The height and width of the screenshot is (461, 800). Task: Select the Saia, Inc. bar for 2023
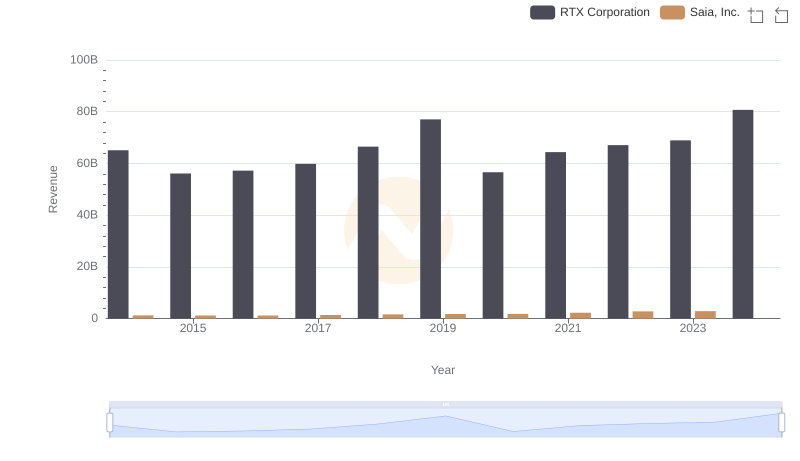pyautogui.click(x=706, y=315)
